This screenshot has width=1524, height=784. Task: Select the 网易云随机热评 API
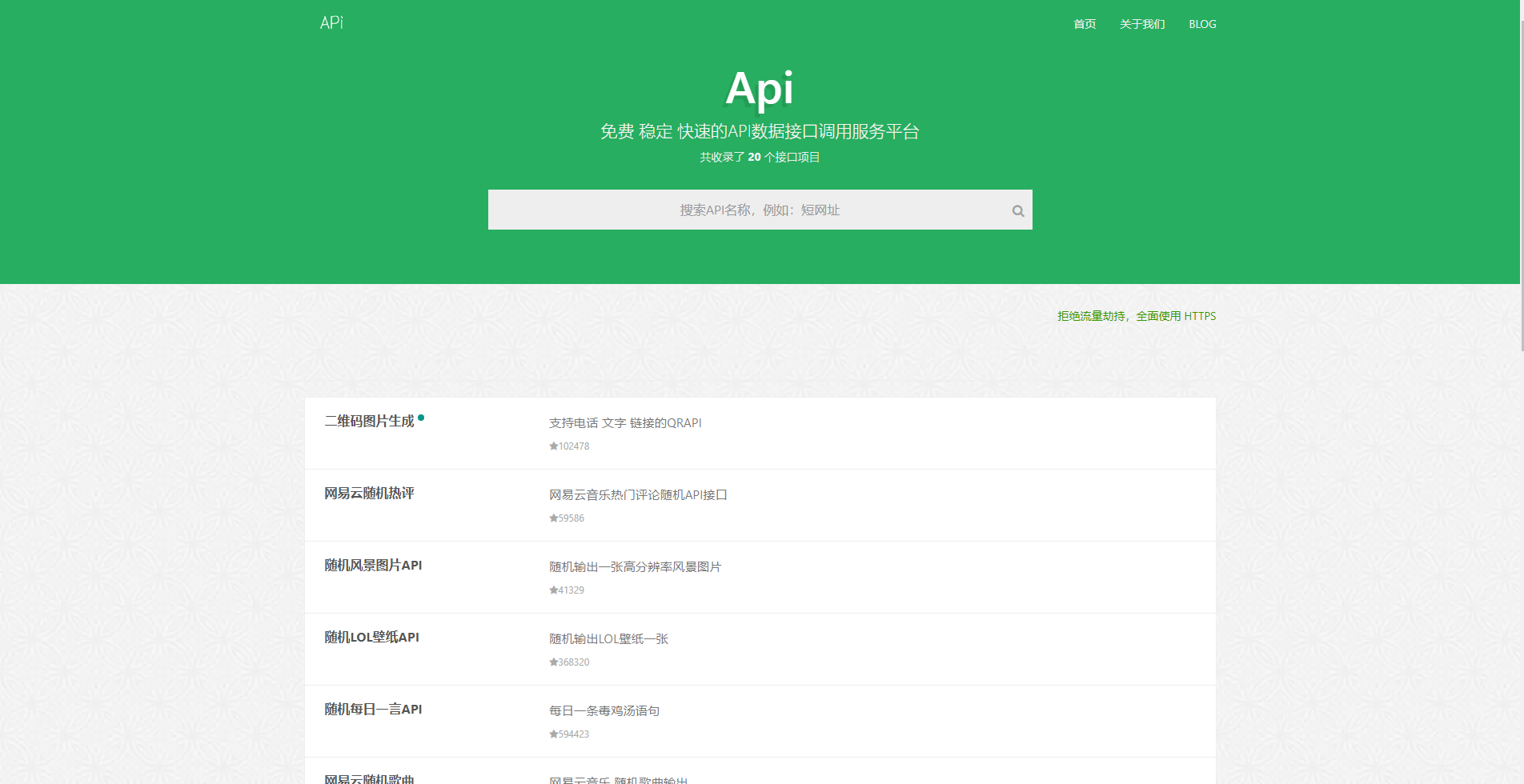369,494
